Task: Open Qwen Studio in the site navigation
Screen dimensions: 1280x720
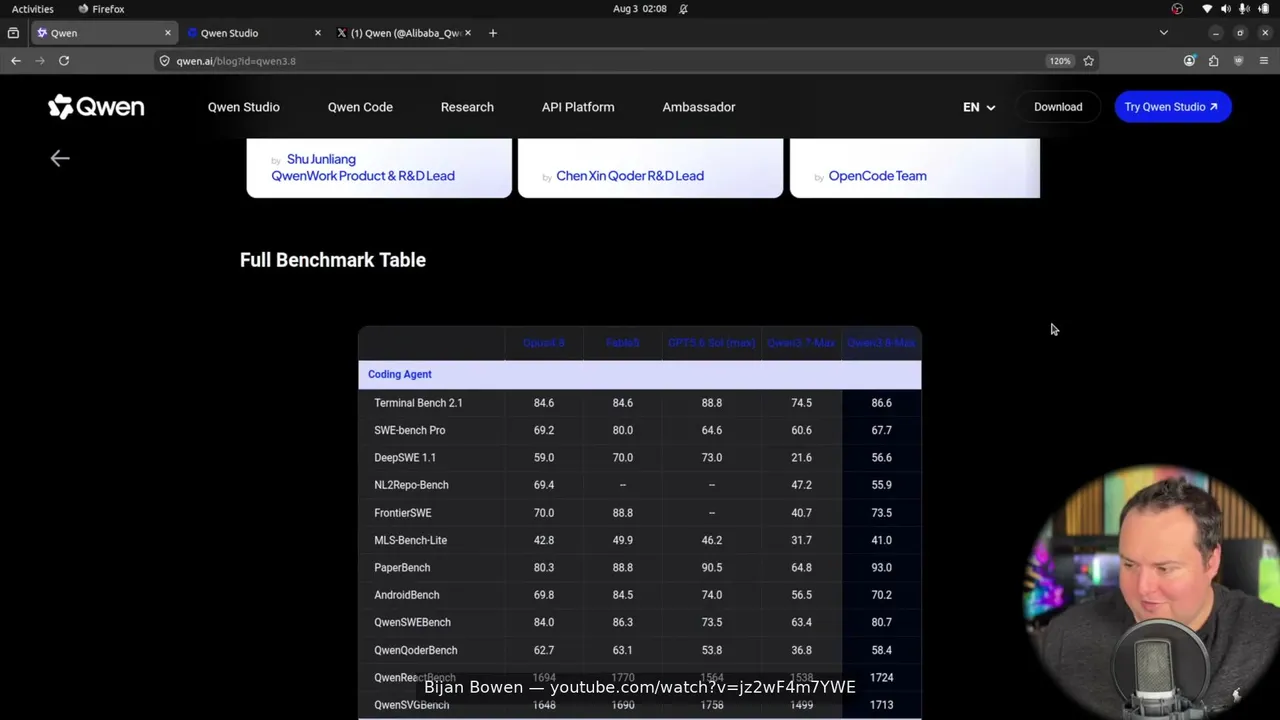Action: (x=244, y=107)
